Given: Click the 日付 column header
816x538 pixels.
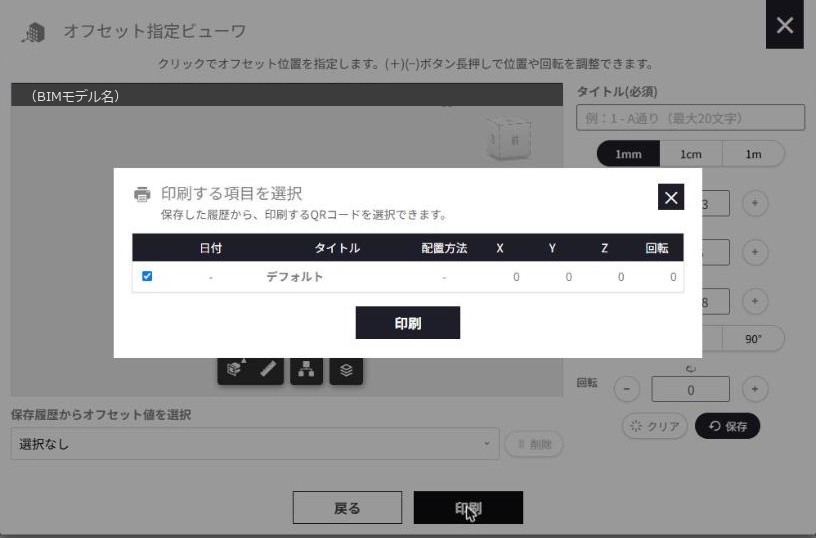Looking at the screenshot, I should [x=211, y=248].
